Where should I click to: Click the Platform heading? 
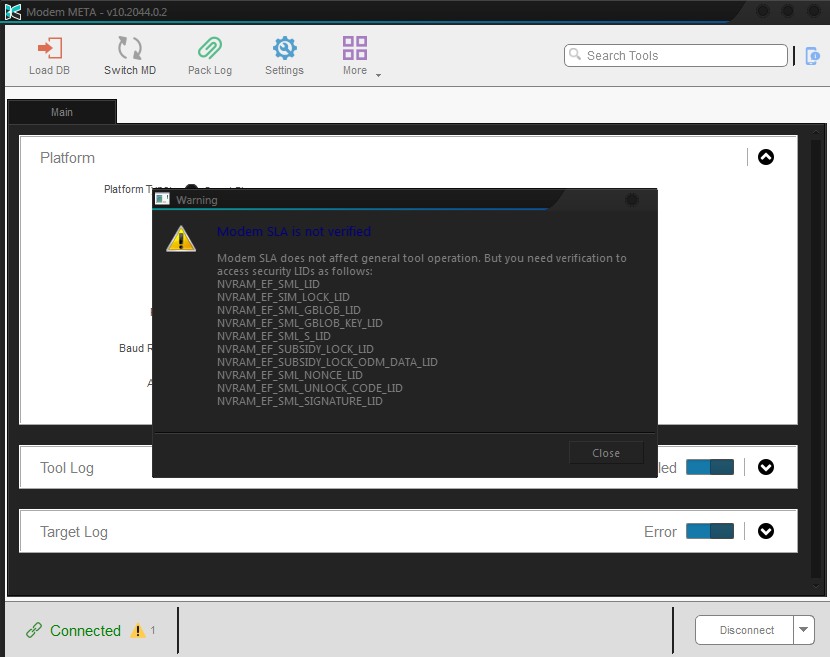tap(67, 158)
